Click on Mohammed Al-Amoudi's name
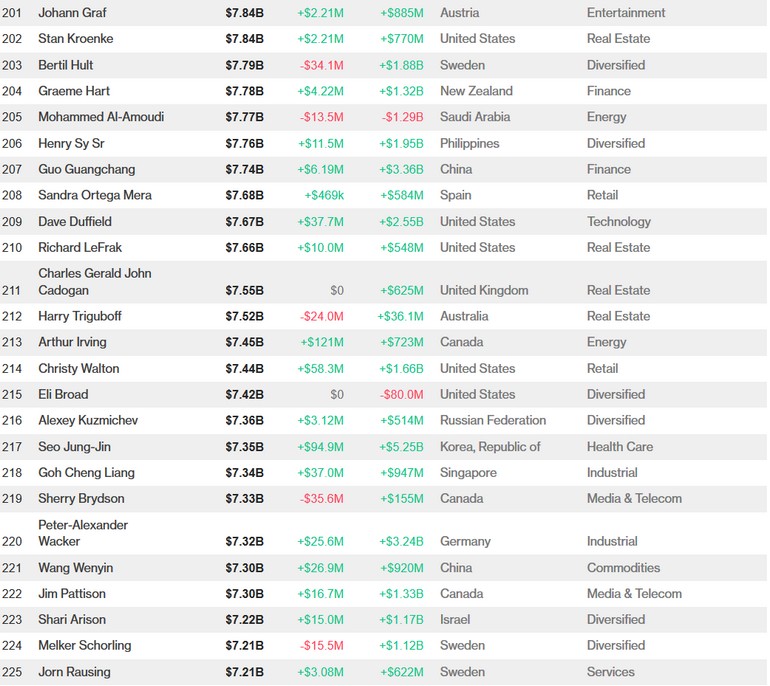The image size is (770, 686). pyautogui.click(x=101, y=117)
